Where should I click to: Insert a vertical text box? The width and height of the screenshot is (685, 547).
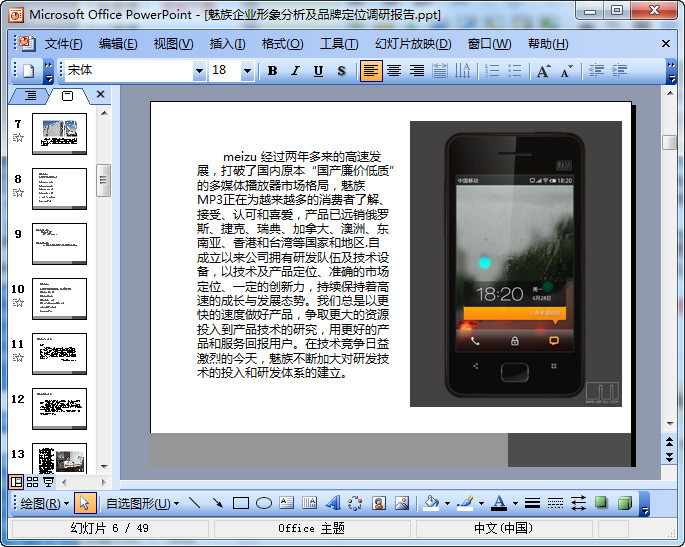pos(309,503)
